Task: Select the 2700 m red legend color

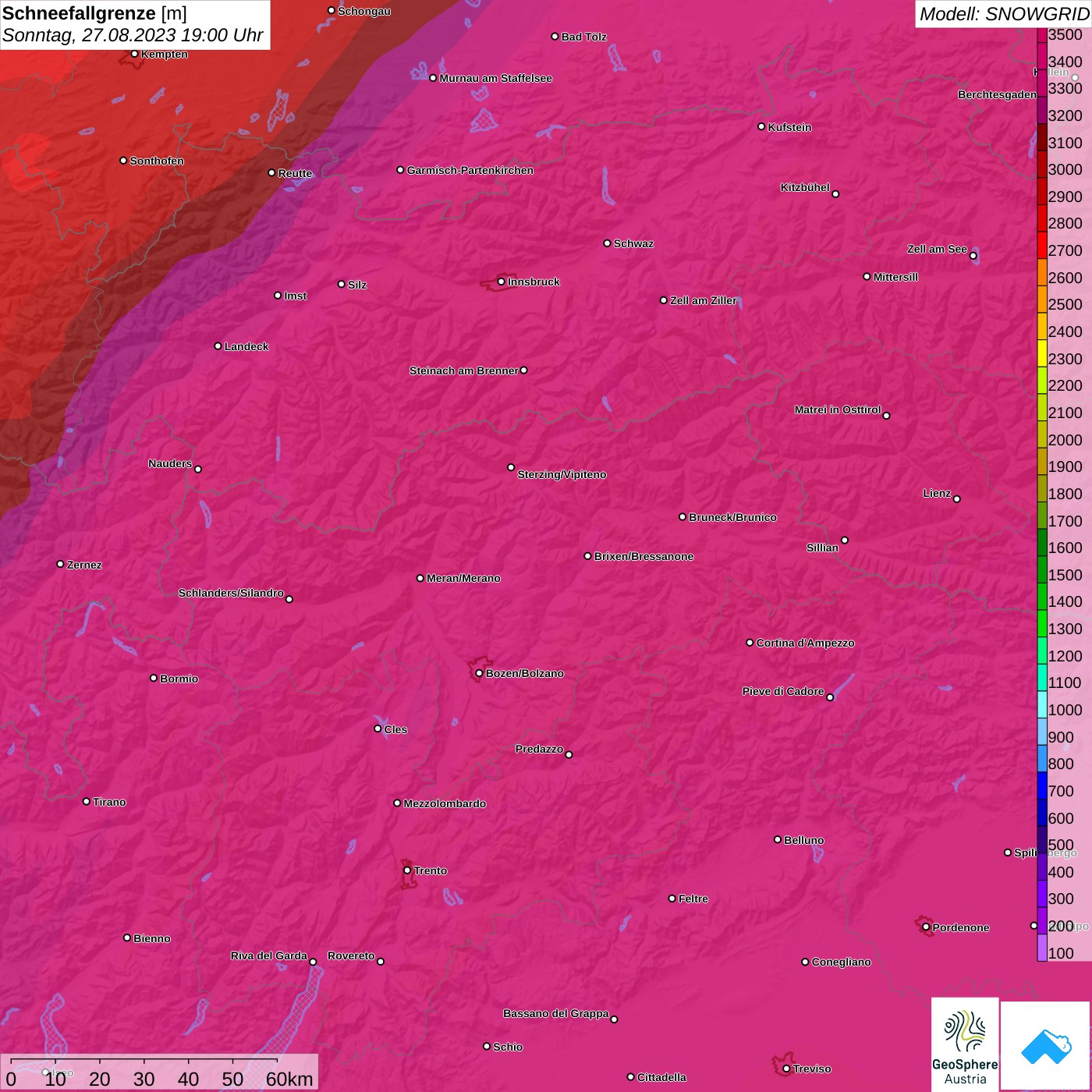Action: 1042,245
